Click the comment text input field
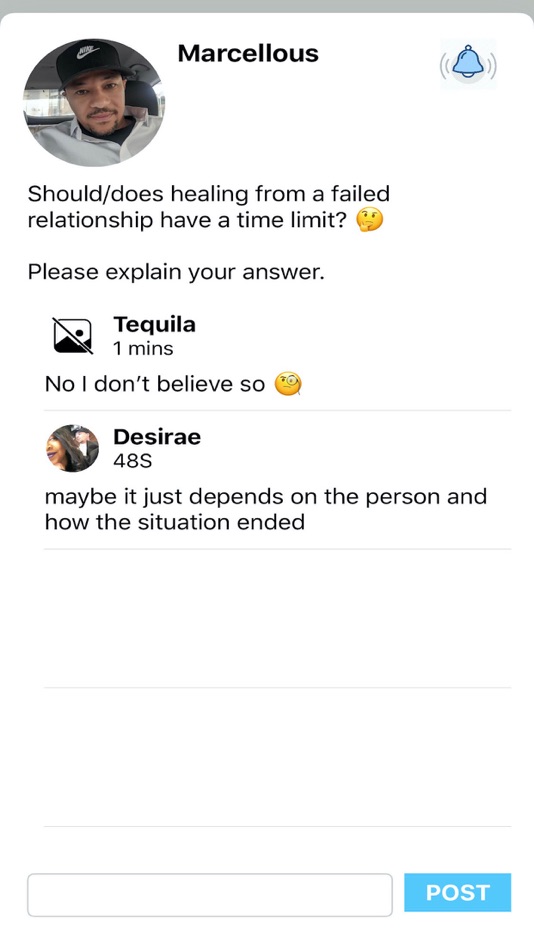The image size is (534, 950). [x=210, y=895]
